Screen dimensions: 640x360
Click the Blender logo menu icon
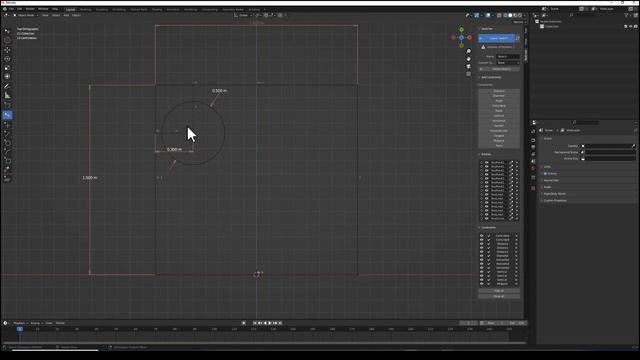(x=4, y=9)
